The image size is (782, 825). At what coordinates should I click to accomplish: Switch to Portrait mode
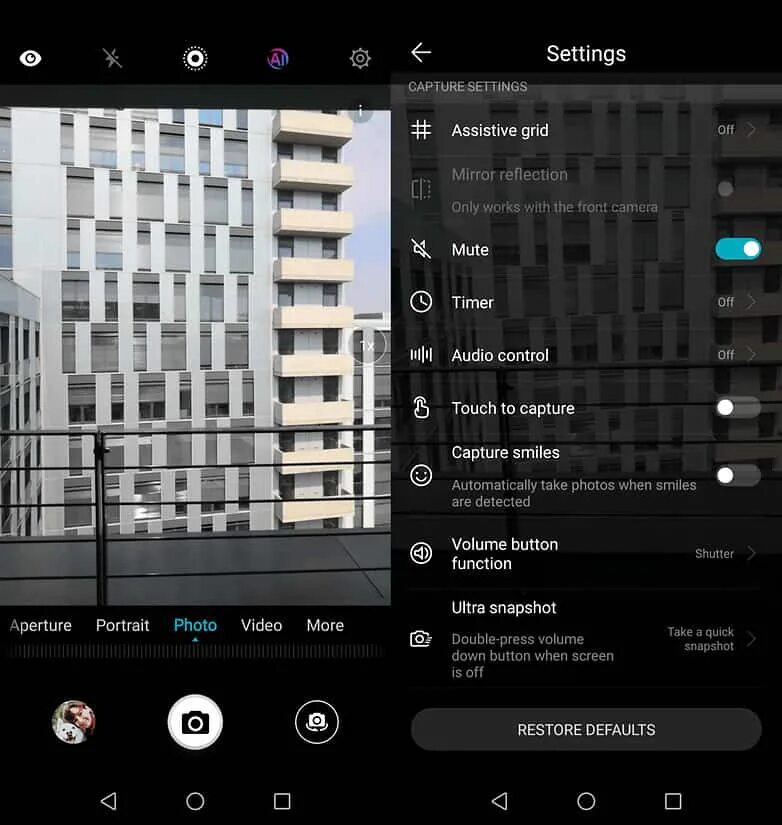pos(123,625)
